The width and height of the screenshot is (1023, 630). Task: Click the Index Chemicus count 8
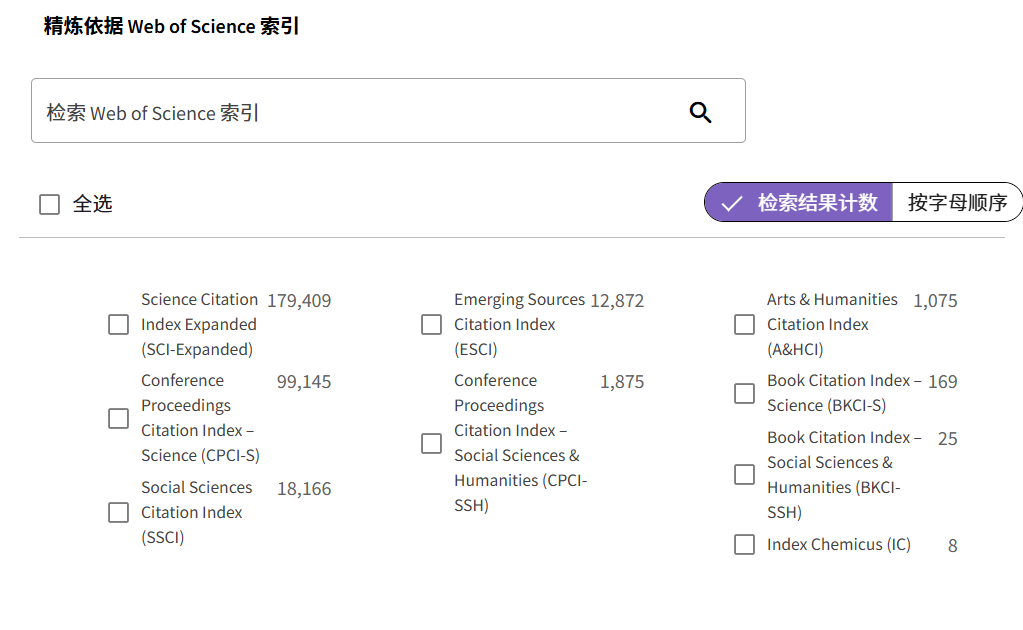click(x=951, y=545)
